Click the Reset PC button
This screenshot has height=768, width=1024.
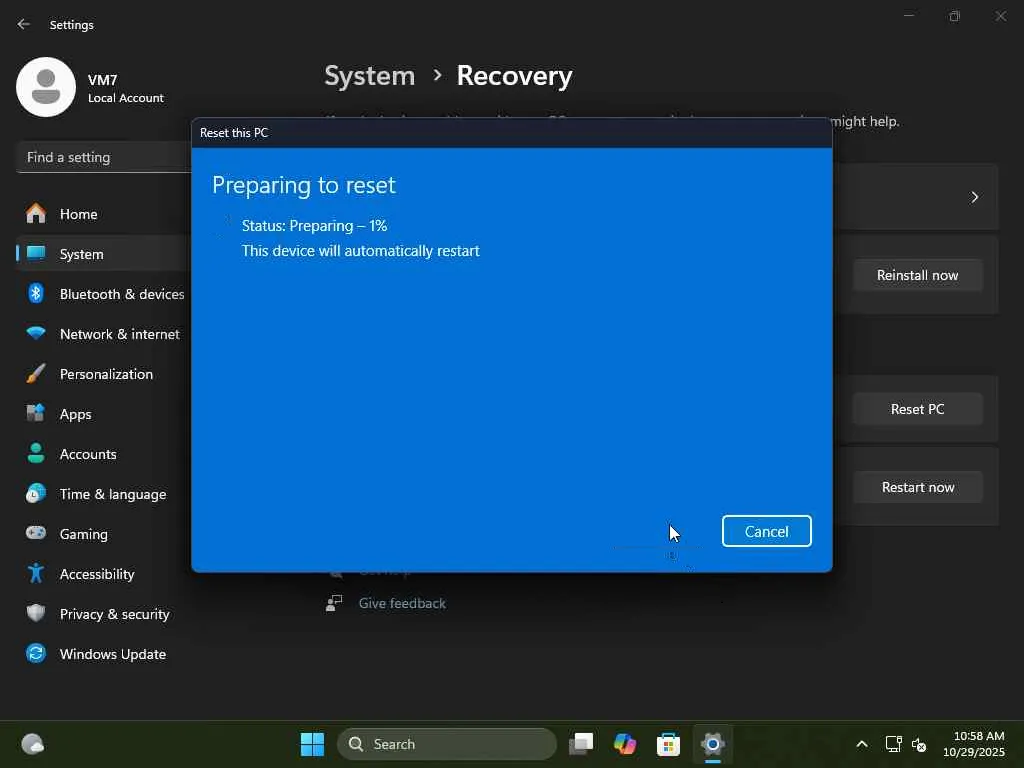click(917, 409)
